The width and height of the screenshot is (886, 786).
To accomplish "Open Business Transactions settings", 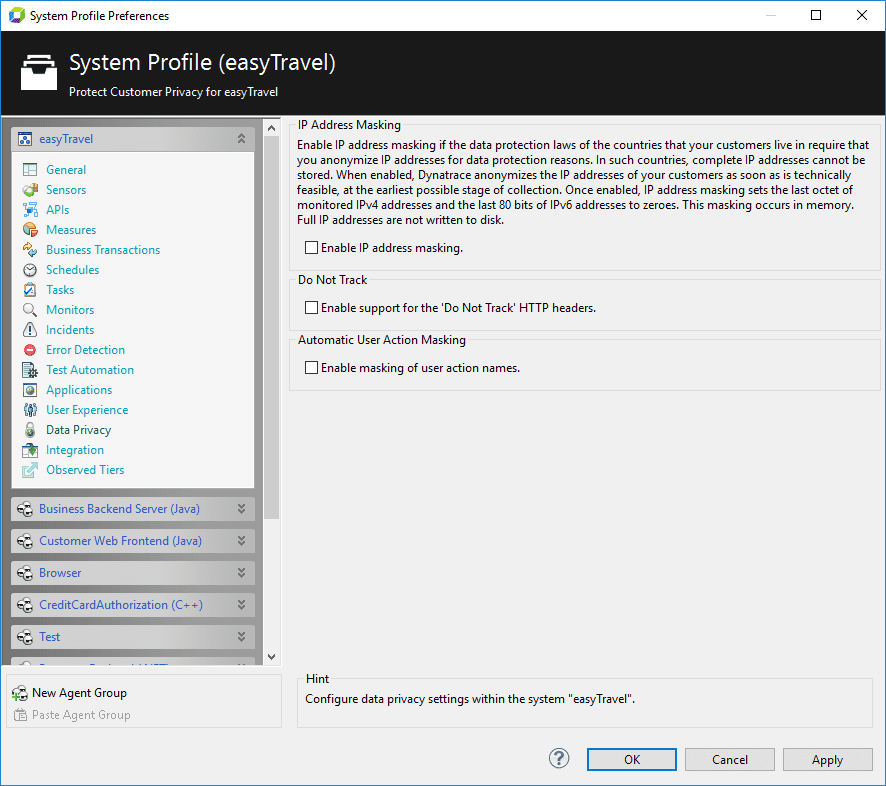I will 103,250.
